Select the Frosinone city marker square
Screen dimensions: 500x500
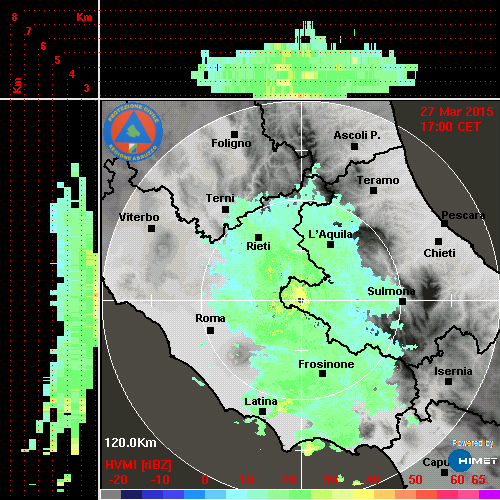click(x=322, y=374)
